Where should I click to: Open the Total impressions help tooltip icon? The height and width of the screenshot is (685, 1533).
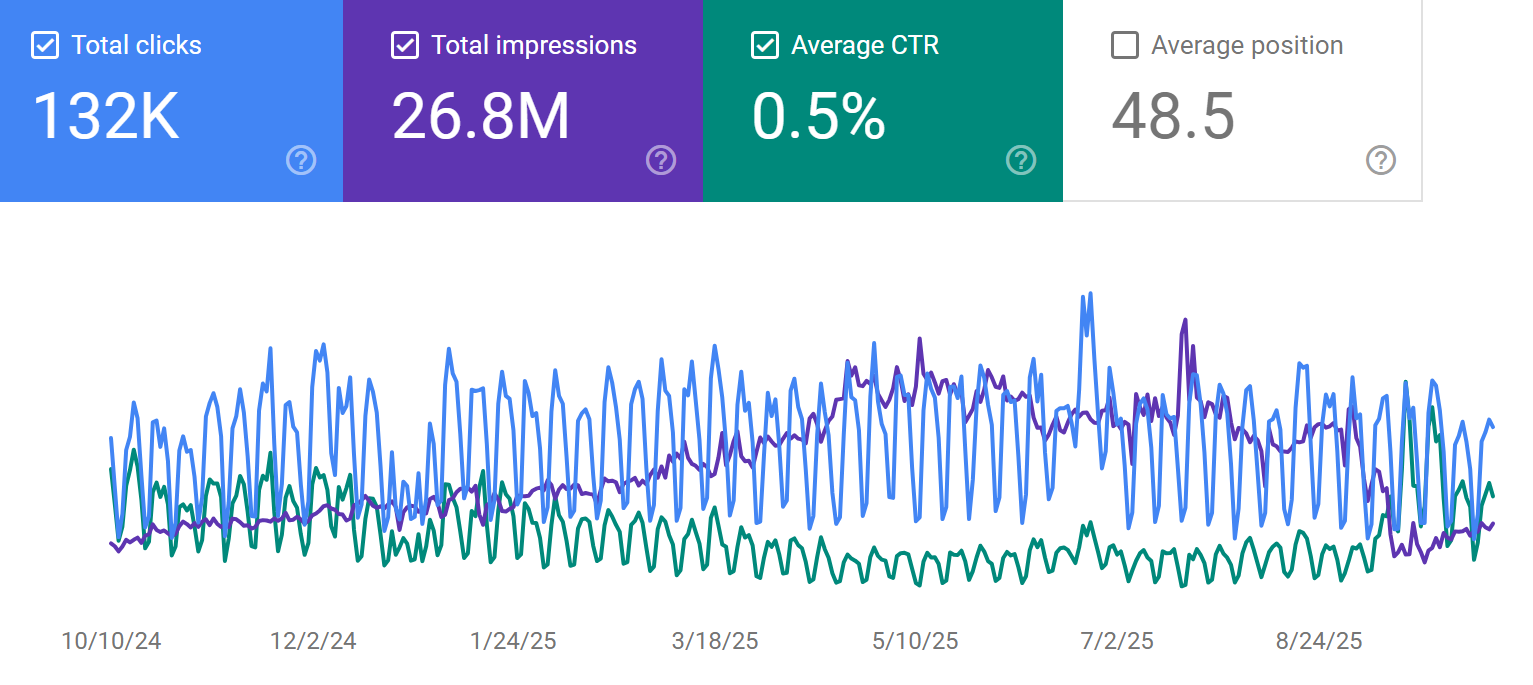coord(661,160)
